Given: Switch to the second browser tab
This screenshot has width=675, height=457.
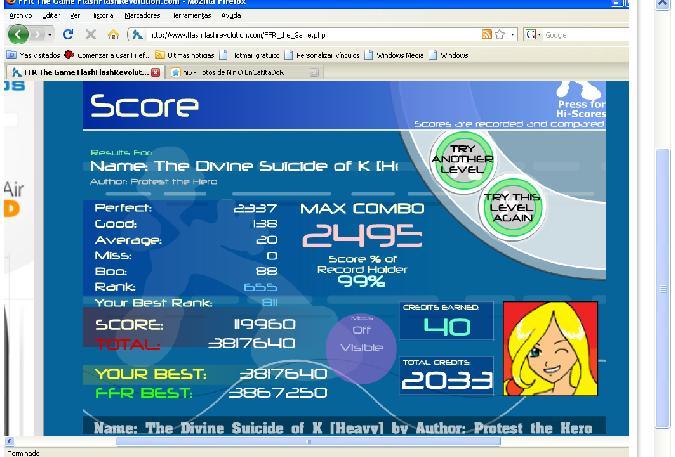Looking at the screenshot, I should click(235, 73).
